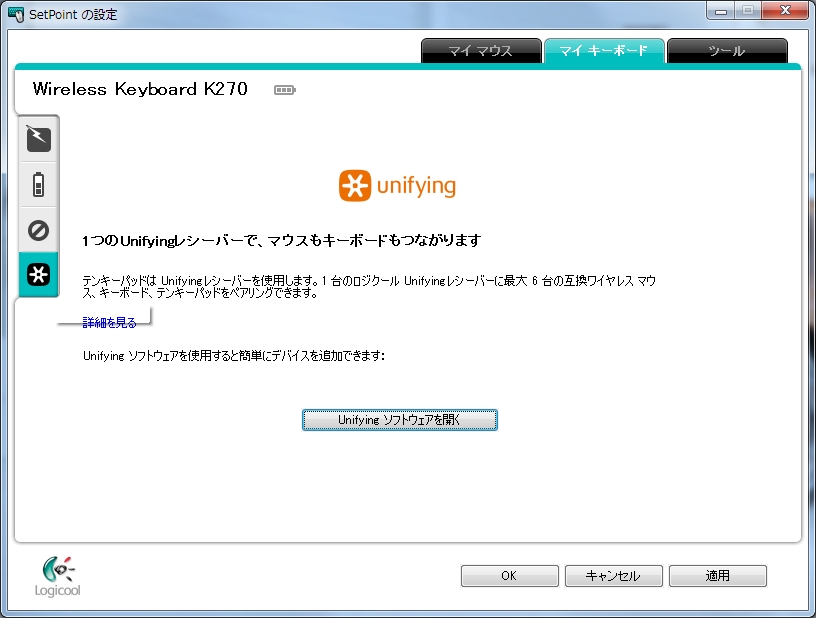Open the keyboard battery sidebar icon
This screenshot has height=618, width=816.
click(39, 185)
